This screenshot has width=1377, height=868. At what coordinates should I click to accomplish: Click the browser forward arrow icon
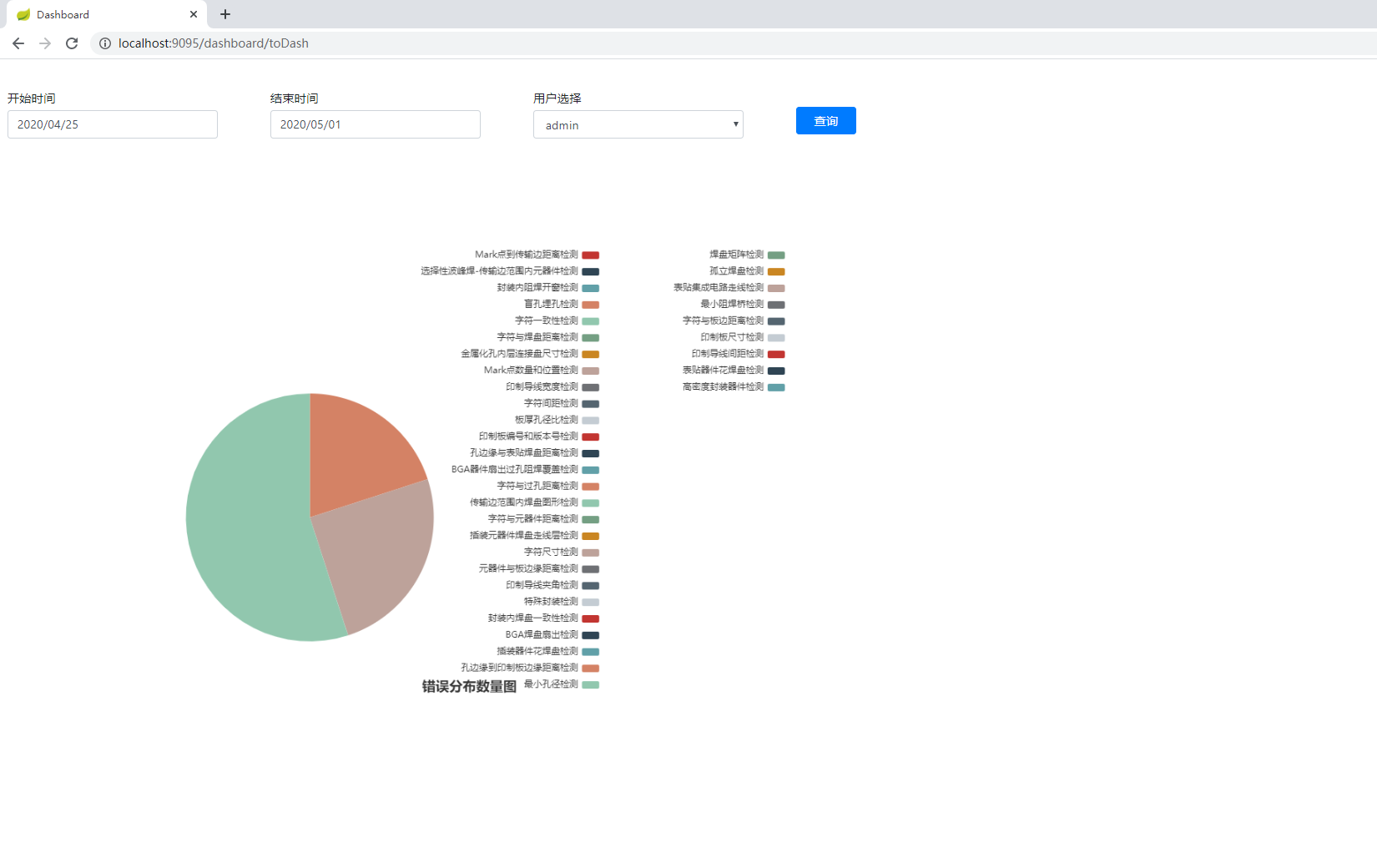point(45,43)
